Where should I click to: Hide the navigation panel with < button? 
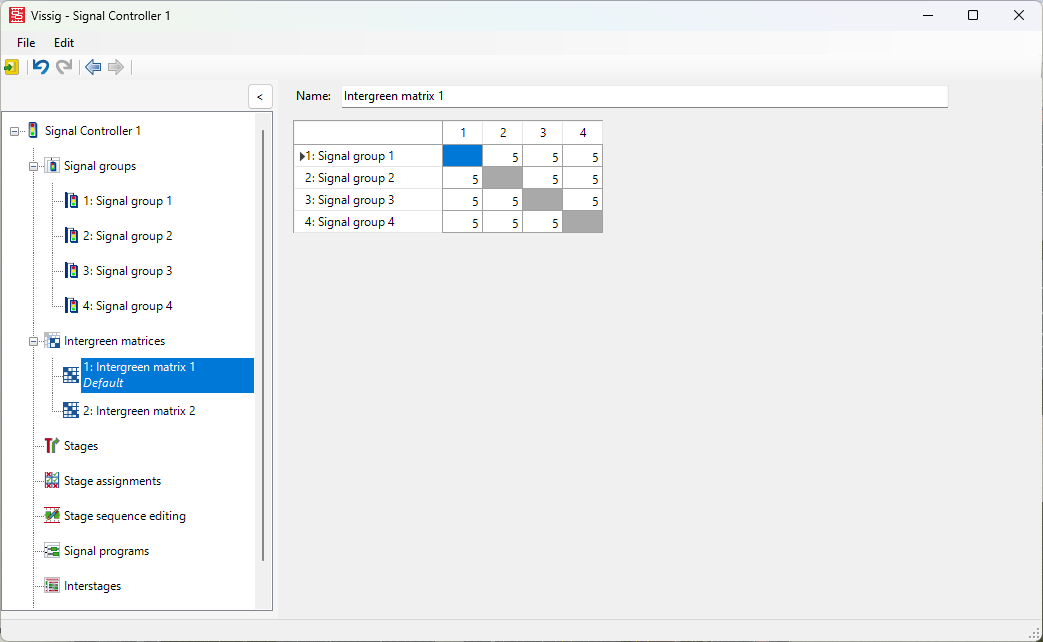[260, 97]
